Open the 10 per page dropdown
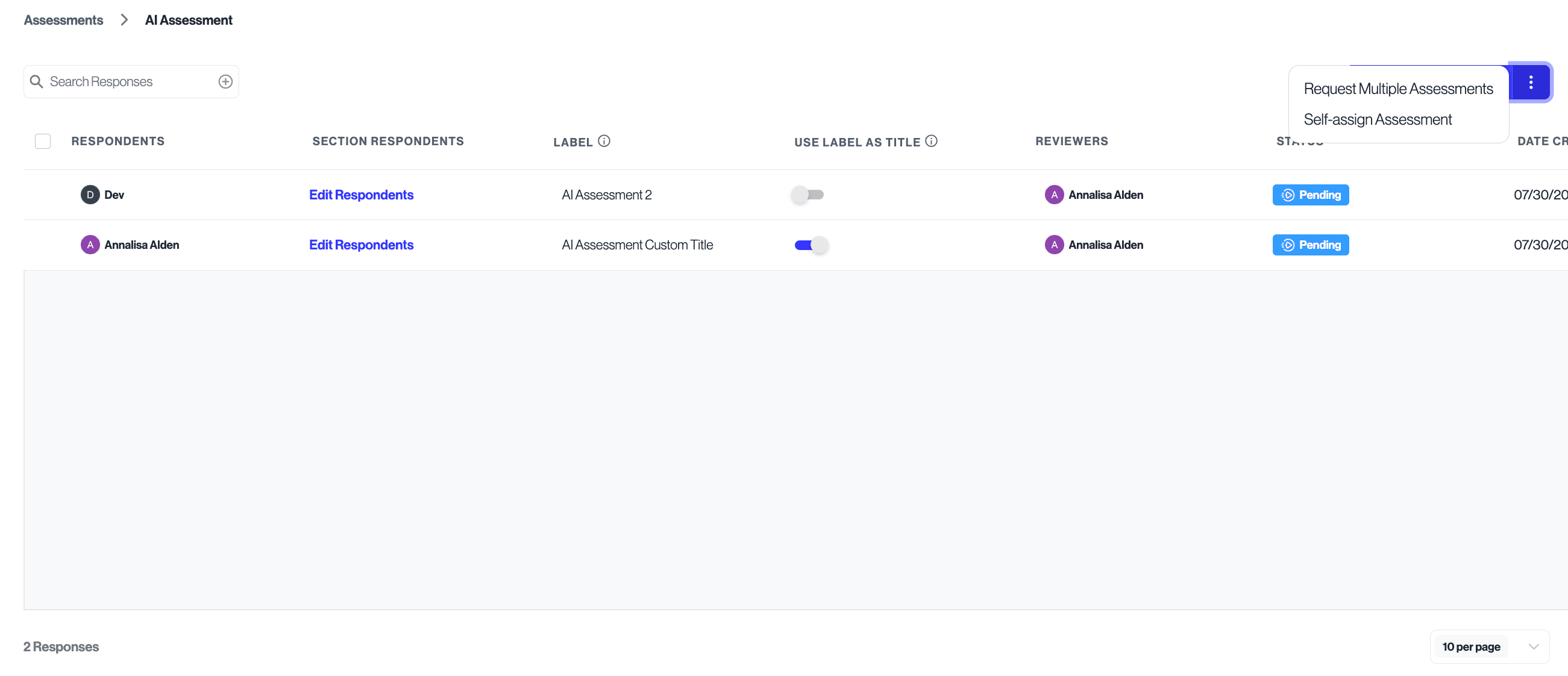This screenshot has width=1568, height=676. pos(1470,646)
